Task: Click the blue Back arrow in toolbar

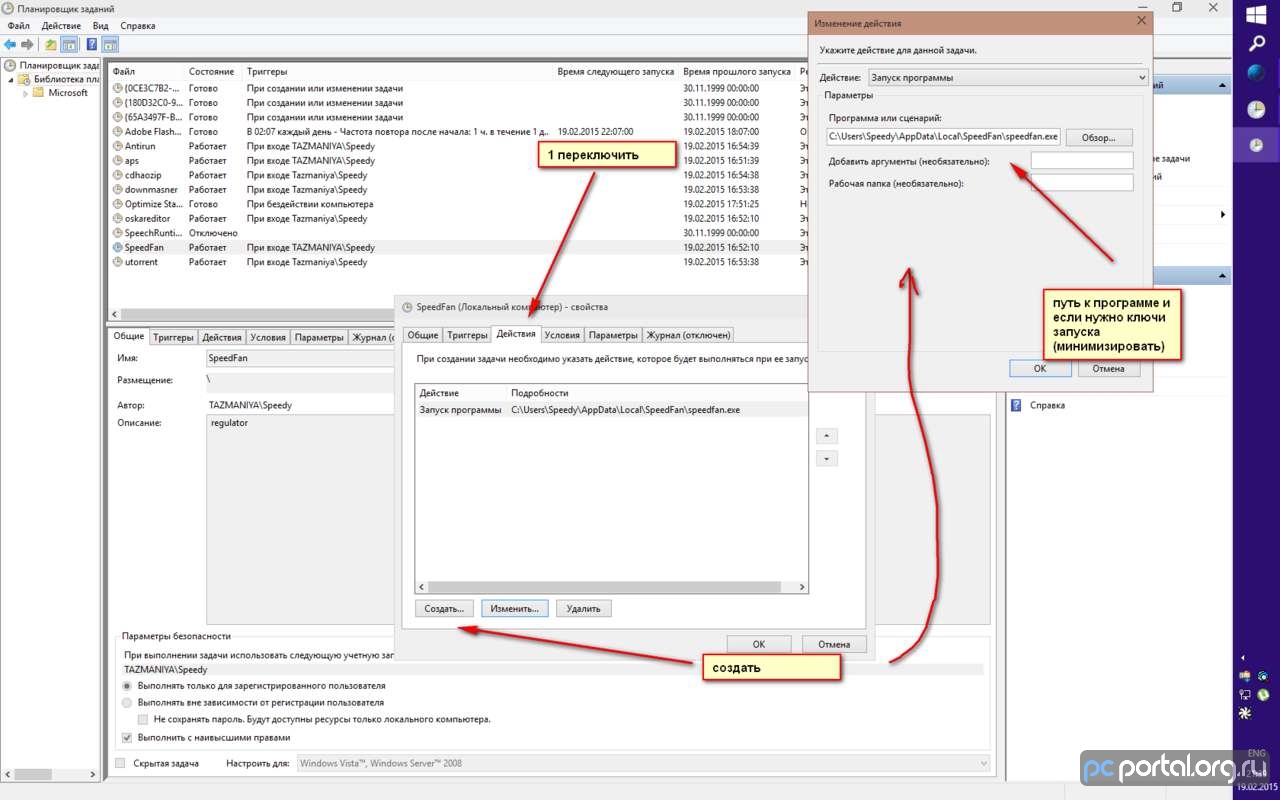Action: [x=10, y=44]
